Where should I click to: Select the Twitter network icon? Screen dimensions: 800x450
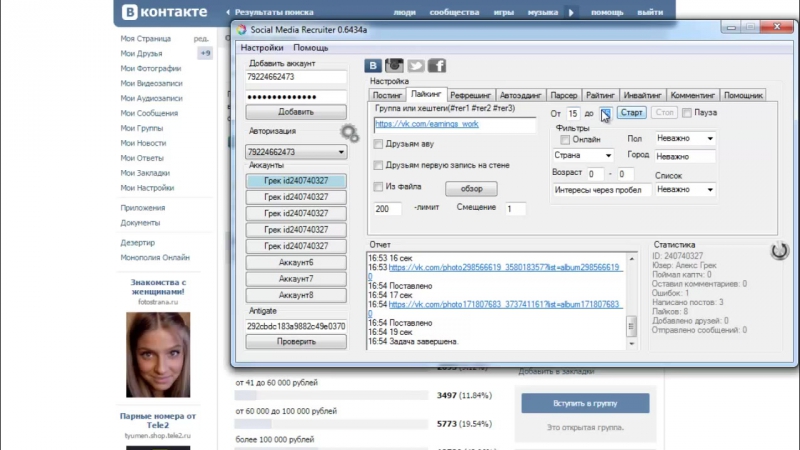415,65
